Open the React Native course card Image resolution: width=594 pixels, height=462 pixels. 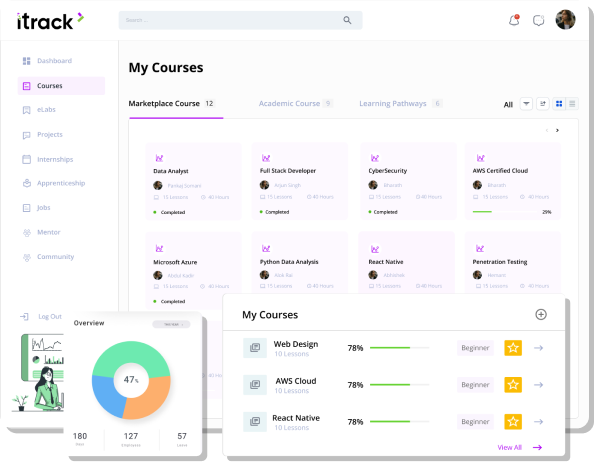click(407, 262)
